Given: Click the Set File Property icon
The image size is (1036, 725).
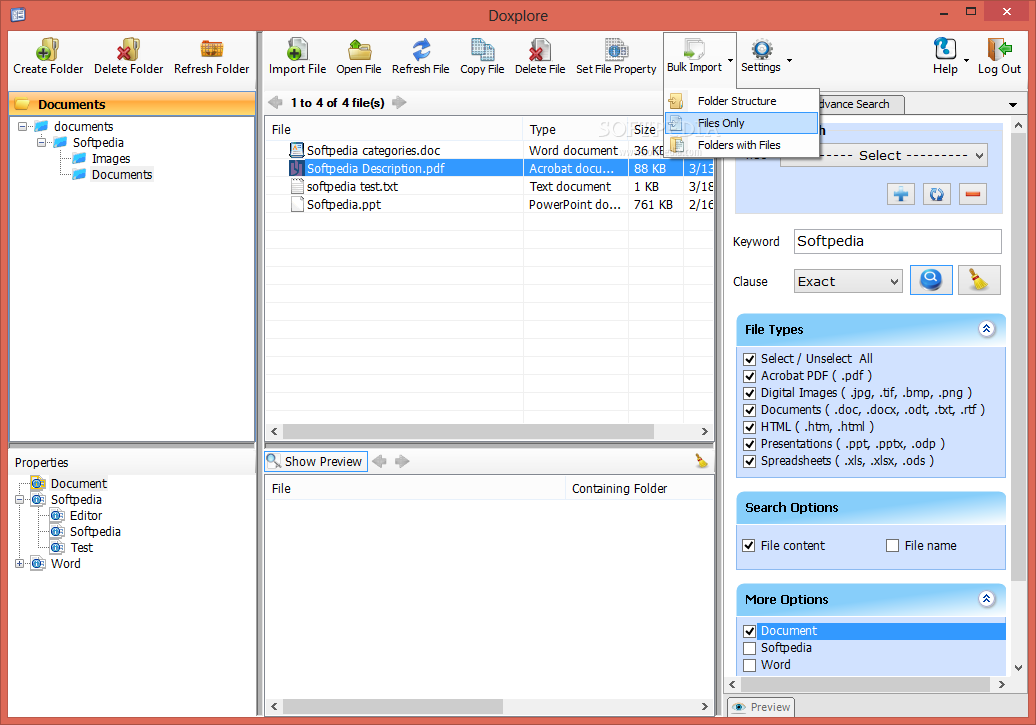Looking at the screenshot, I should click(x=616, y=50).
